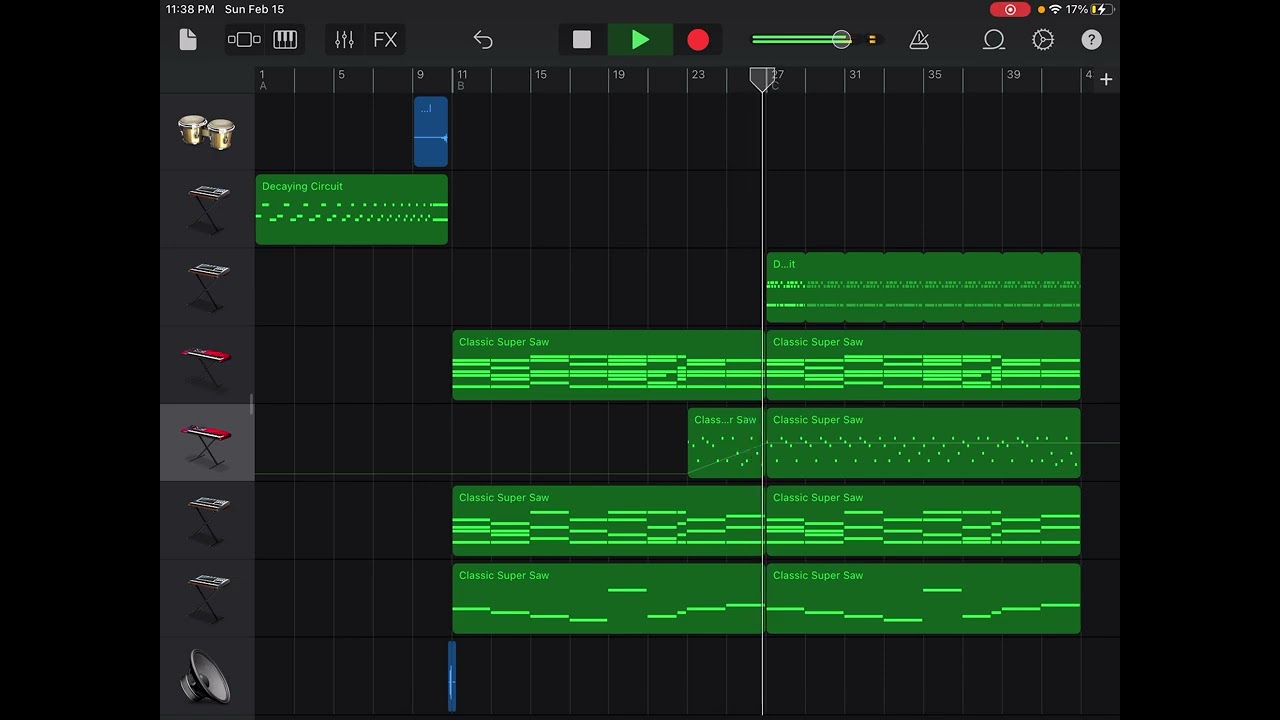The height and width of the screenshot is (720, 1280).
Task: Open song settings gear
Action: [1043, 40]
